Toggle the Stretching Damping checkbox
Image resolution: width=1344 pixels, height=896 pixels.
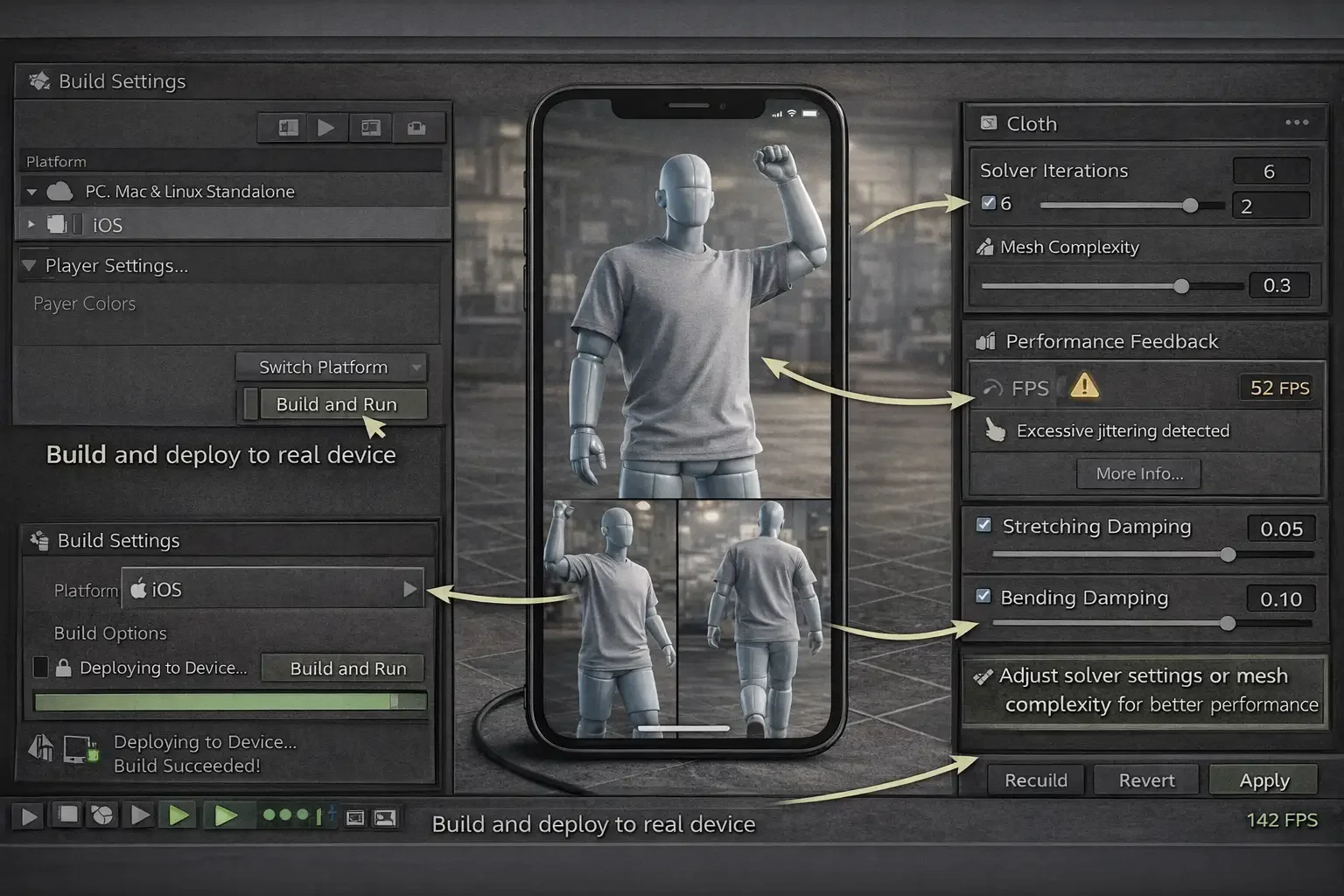(x=983, y=525)
